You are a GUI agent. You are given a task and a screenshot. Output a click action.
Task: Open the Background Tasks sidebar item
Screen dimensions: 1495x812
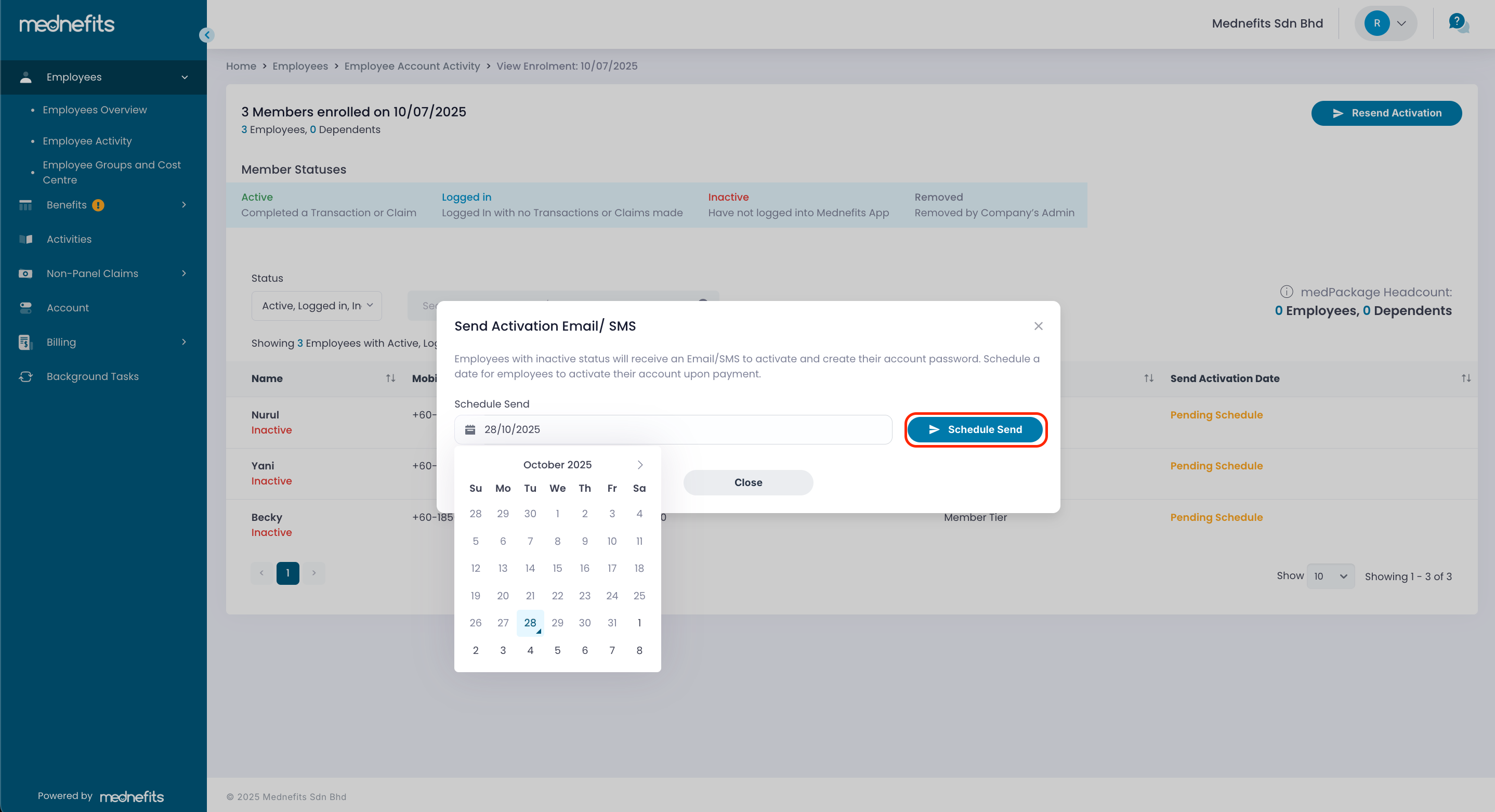pyautogui.click(x=93, y=377)
